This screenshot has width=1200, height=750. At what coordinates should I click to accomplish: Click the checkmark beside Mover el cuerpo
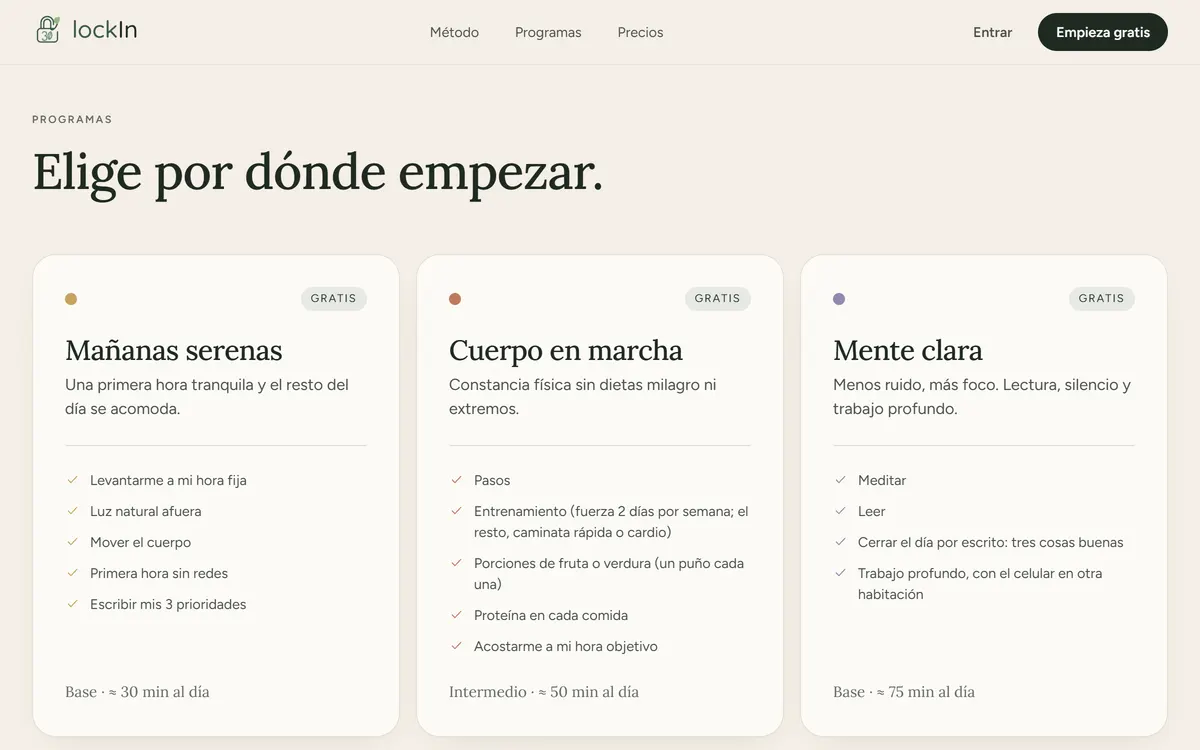point(72,542)
